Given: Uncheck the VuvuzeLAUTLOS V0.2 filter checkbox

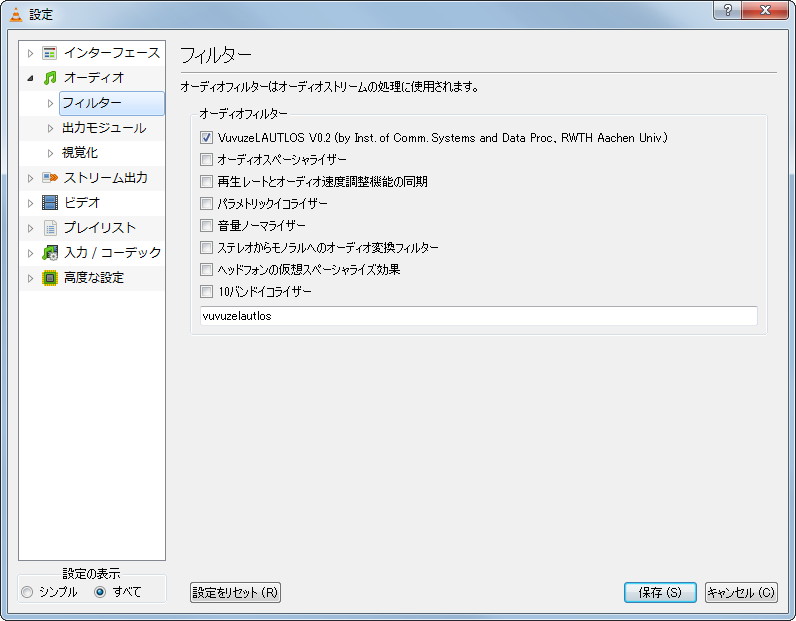Looking at the screenshot, I should coord(206,138).
